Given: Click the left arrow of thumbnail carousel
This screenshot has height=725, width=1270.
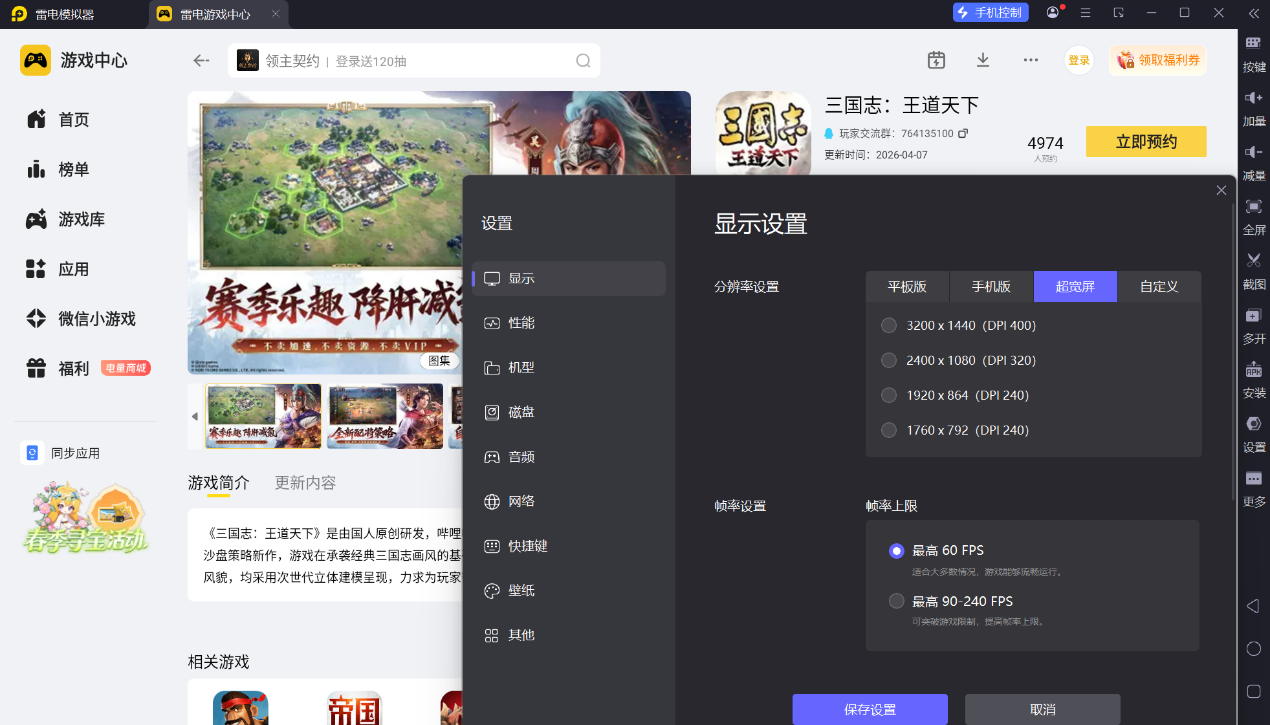Looking at the screenshot, I should (x=195, y=416).
